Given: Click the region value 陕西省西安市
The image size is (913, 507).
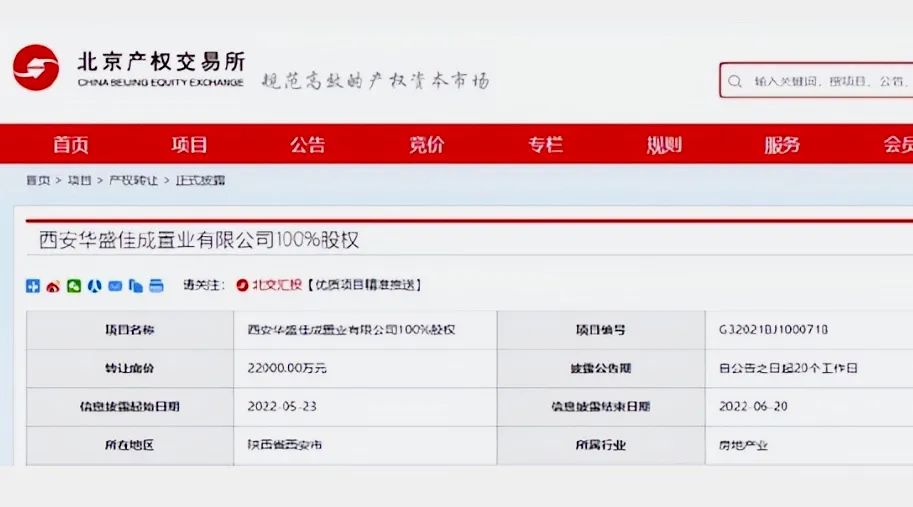Looking at the screenshot, I should (x=285, y=445).
